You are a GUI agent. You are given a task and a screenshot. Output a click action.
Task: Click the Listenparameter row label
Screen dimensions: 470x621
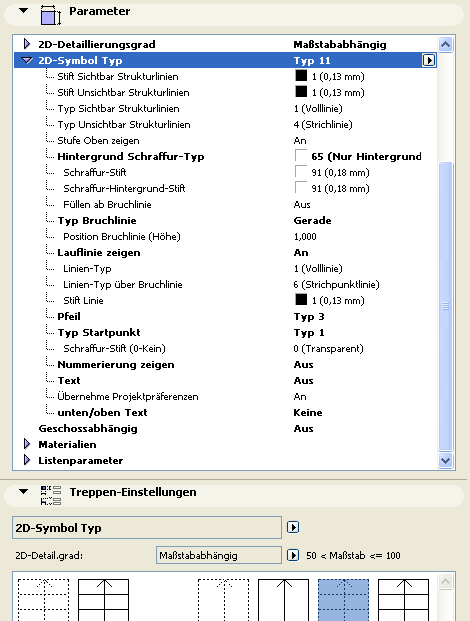[x=80, y=461]
